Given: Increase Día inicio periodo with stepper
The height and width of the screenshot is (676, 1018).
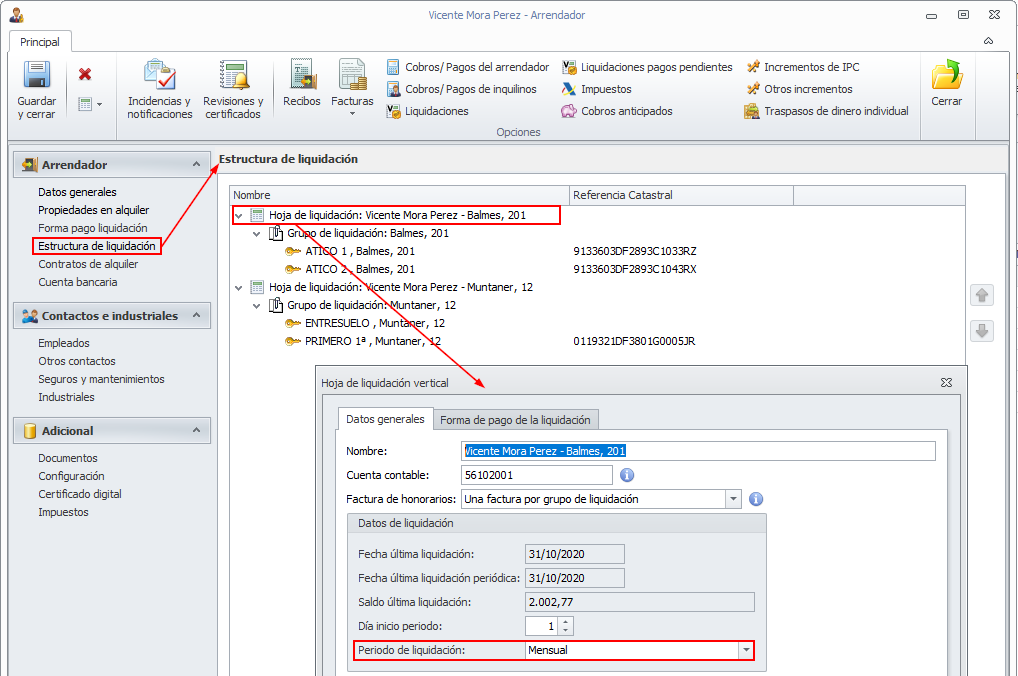Looking at the screenshot, I should tap(566, 621).
